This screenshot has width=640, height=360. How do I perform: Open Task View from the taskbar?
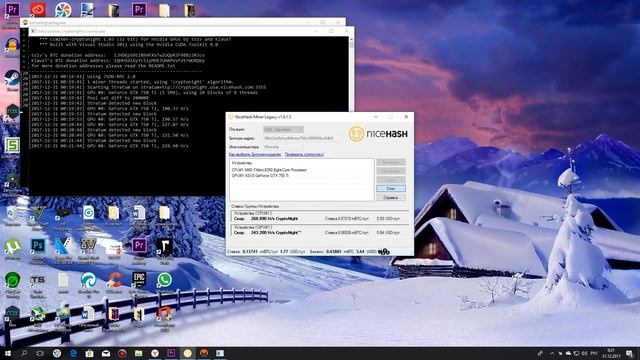pyautogui.click(x=40, y=353)
